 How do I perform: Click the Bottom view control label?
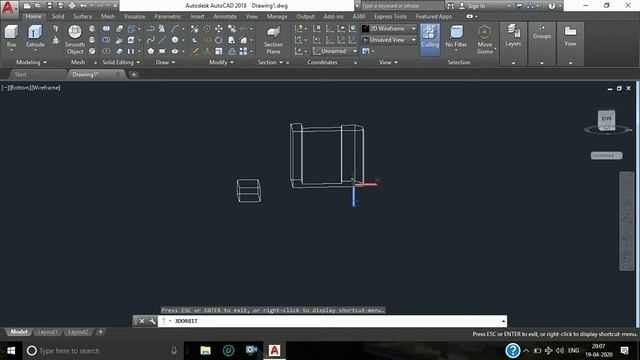pyautogui.click(x=19, y=88)
